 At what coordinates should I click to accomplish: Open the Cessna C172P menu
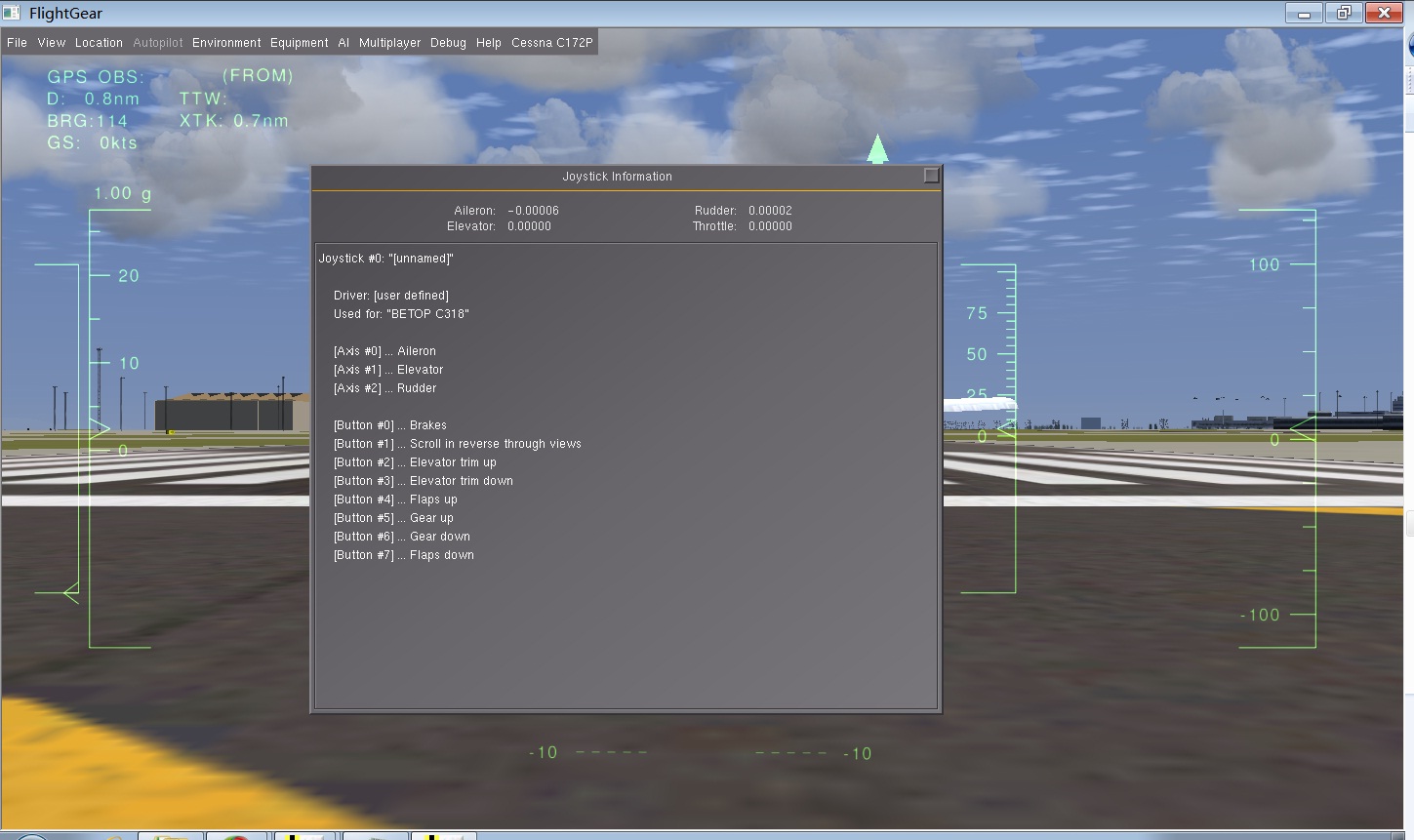tap(552, 43)
